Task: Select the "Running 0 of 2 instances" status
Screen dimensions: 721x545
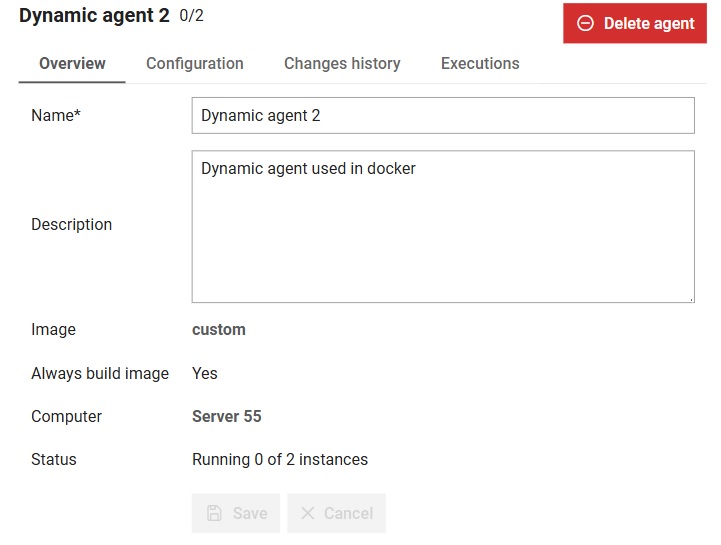Action: pos(280,460)
